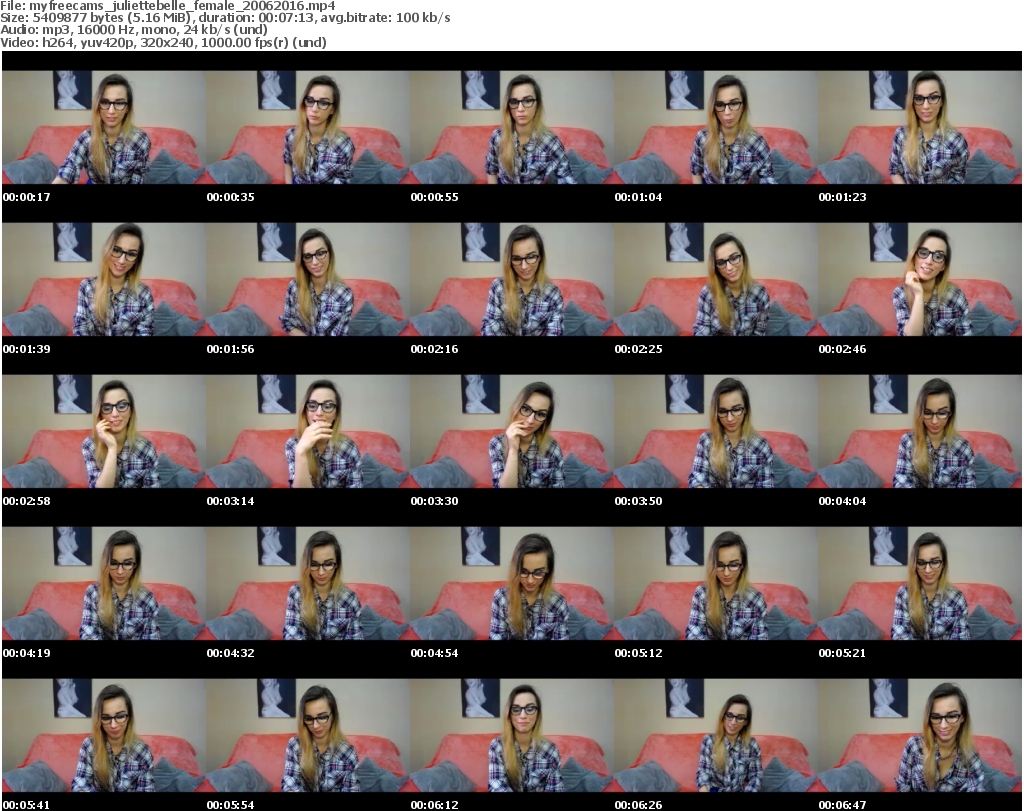
Task: Select the thumbnail at timestamp 00:01:39
Action: click(x=104, y=279)
